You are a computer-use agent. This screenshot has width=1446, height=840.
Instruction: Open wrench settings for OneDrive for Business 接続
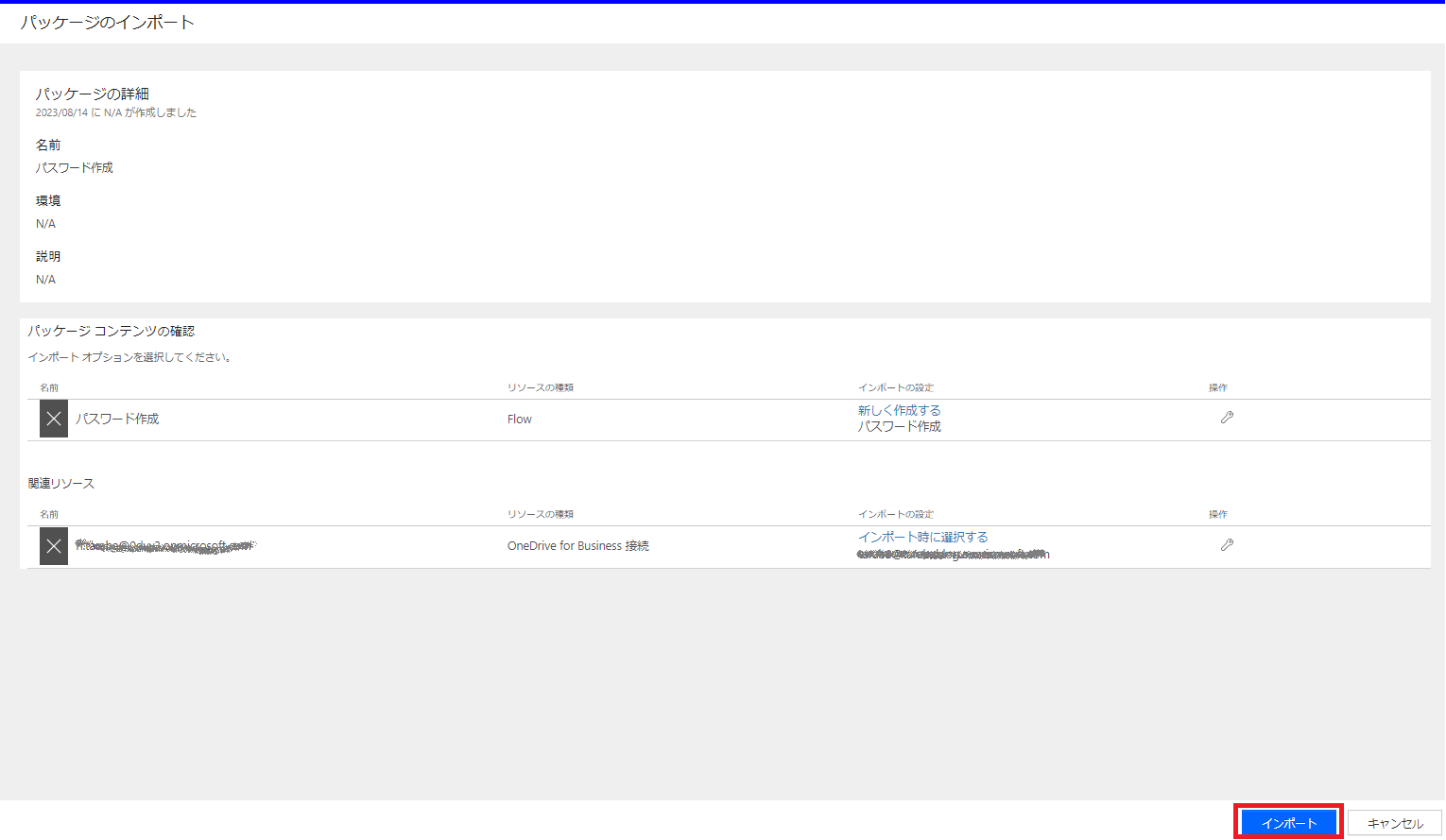(1227, 545)
